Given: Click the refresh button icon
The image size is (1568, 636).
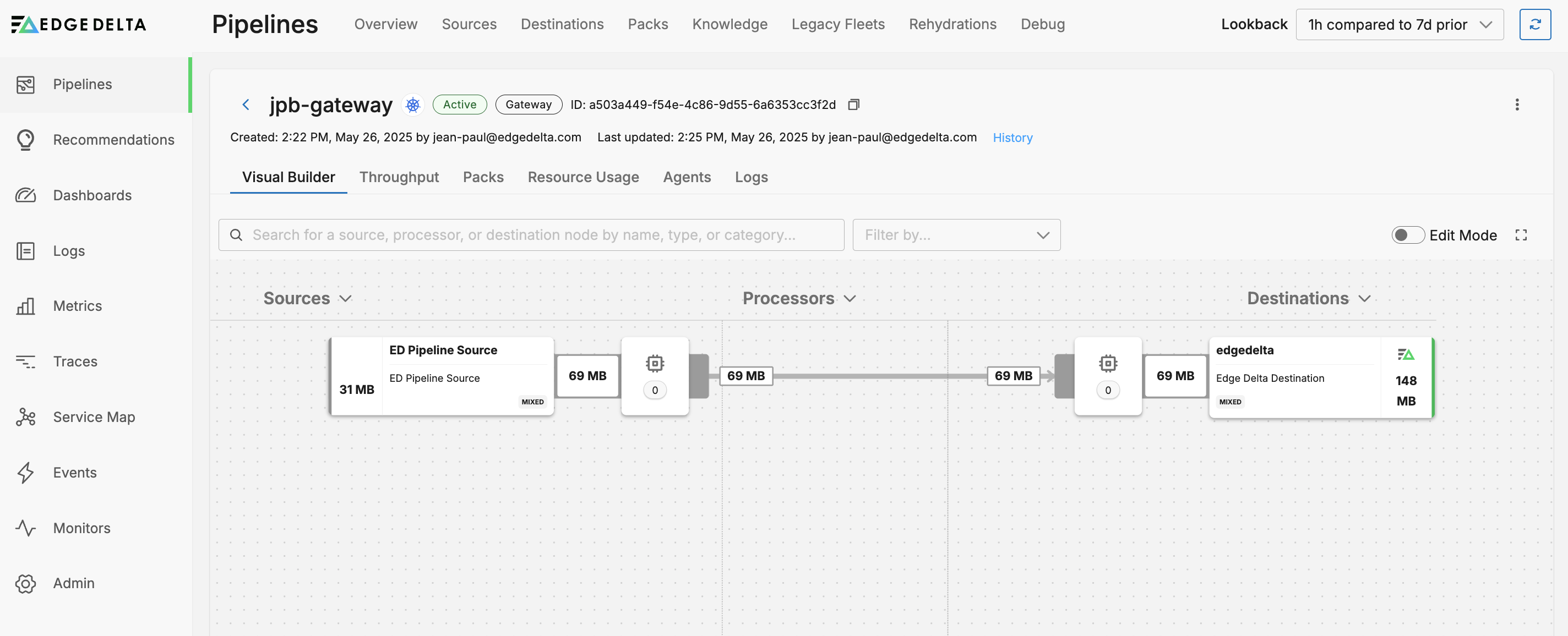Looking at the screenshot, I should [x=1534, y=24].
